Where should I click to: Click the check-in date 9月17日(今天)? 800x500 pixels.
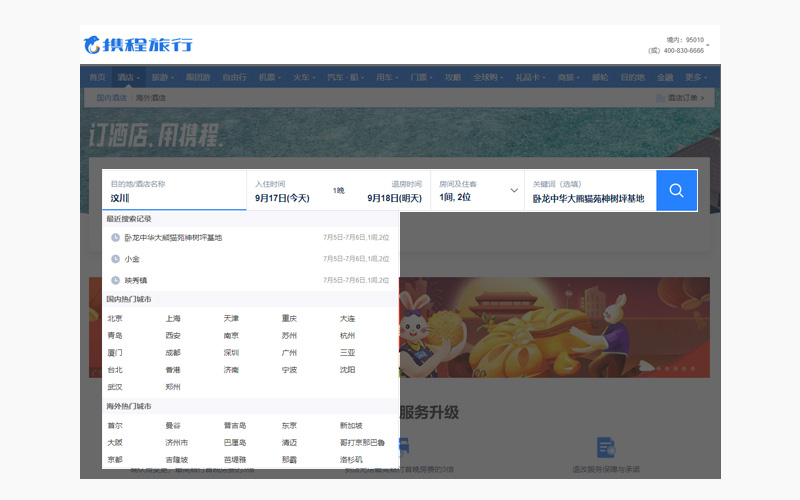(x=282, y=198)
